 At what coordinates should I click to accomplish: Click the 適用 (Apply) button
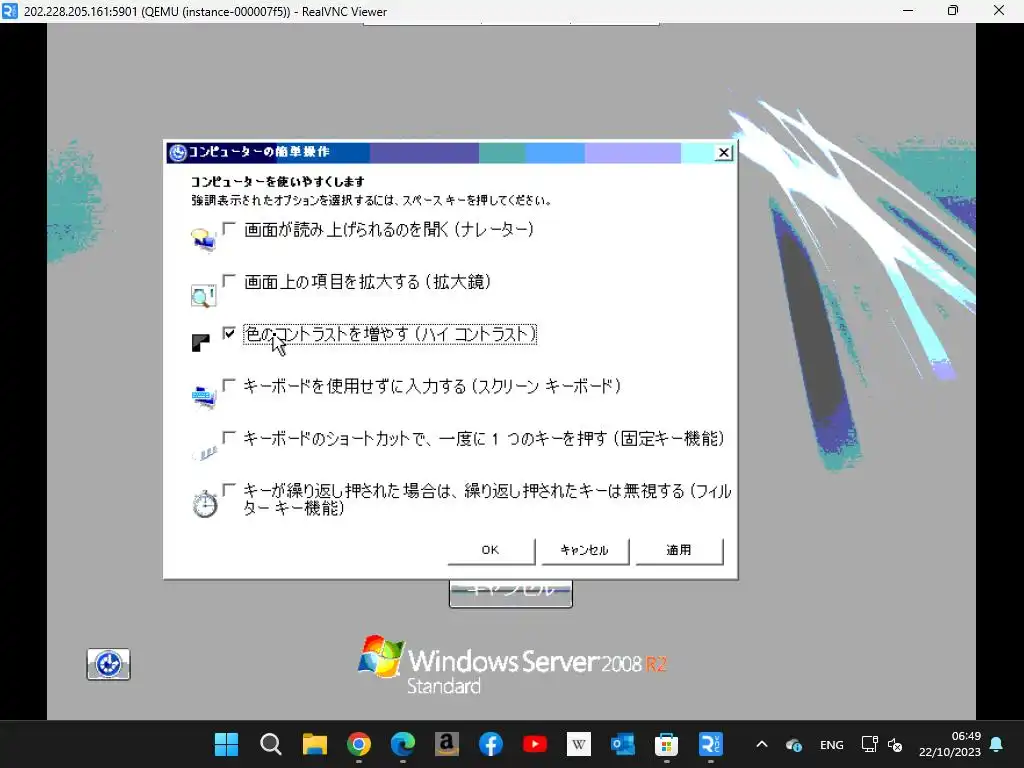tap(679, 551)
